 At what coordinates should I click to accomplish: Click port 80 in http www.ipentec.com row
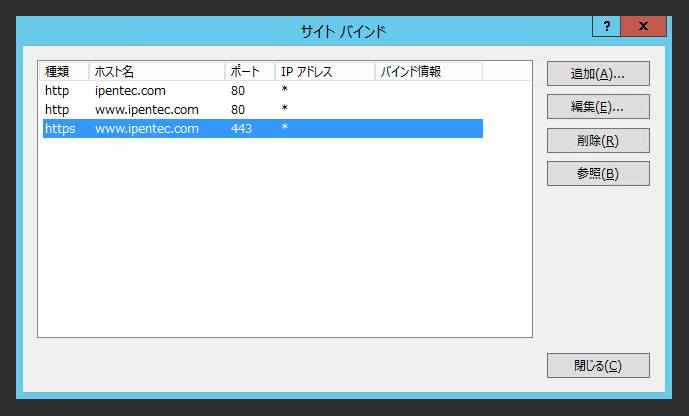pyautogui.click(x=238, y=109)
